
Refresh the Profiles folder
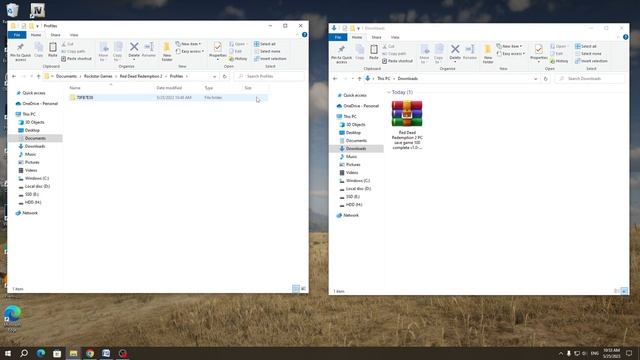(x=224, y=76)
